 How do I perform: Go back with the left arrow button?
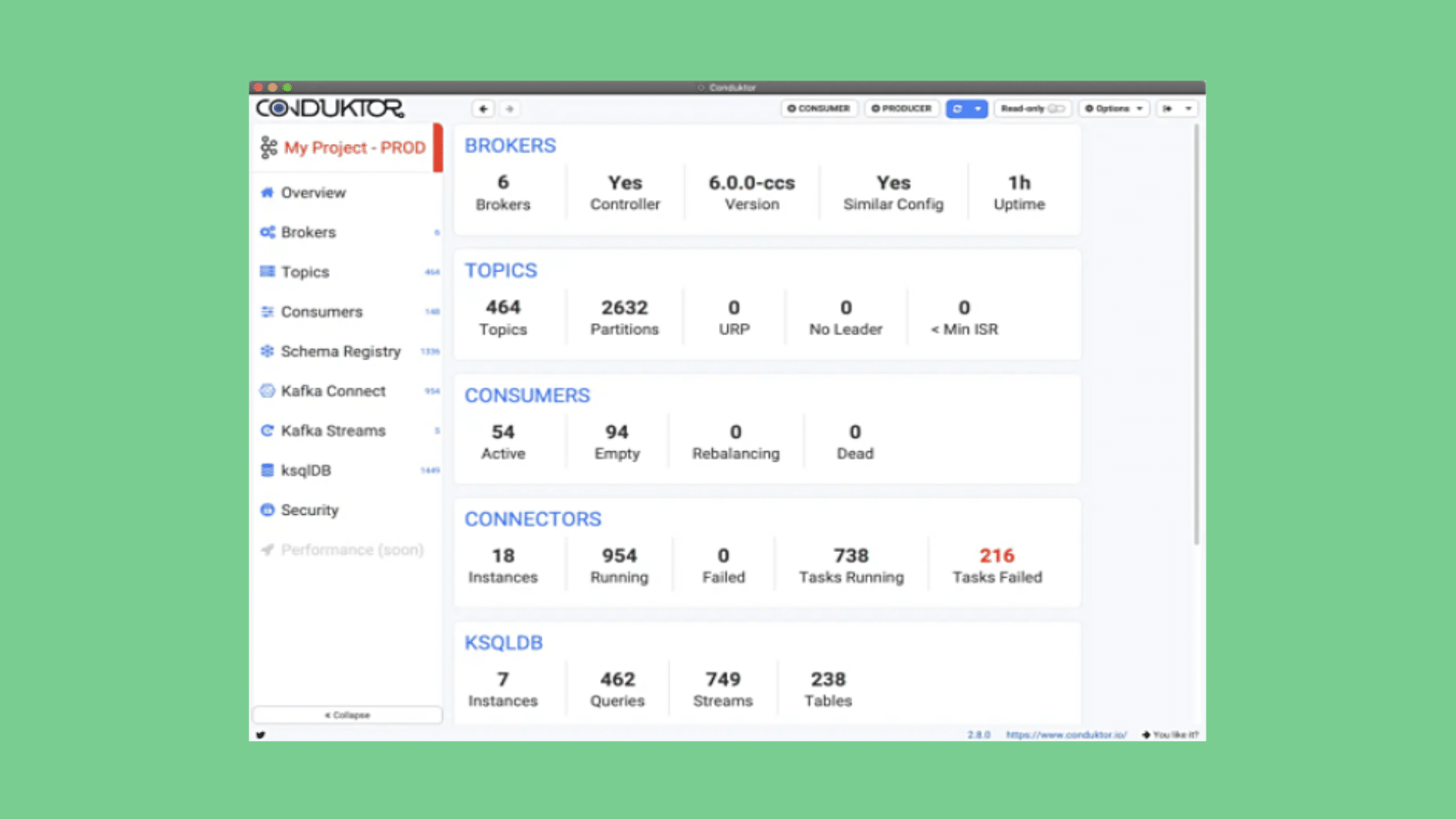(x=483, y=108)
